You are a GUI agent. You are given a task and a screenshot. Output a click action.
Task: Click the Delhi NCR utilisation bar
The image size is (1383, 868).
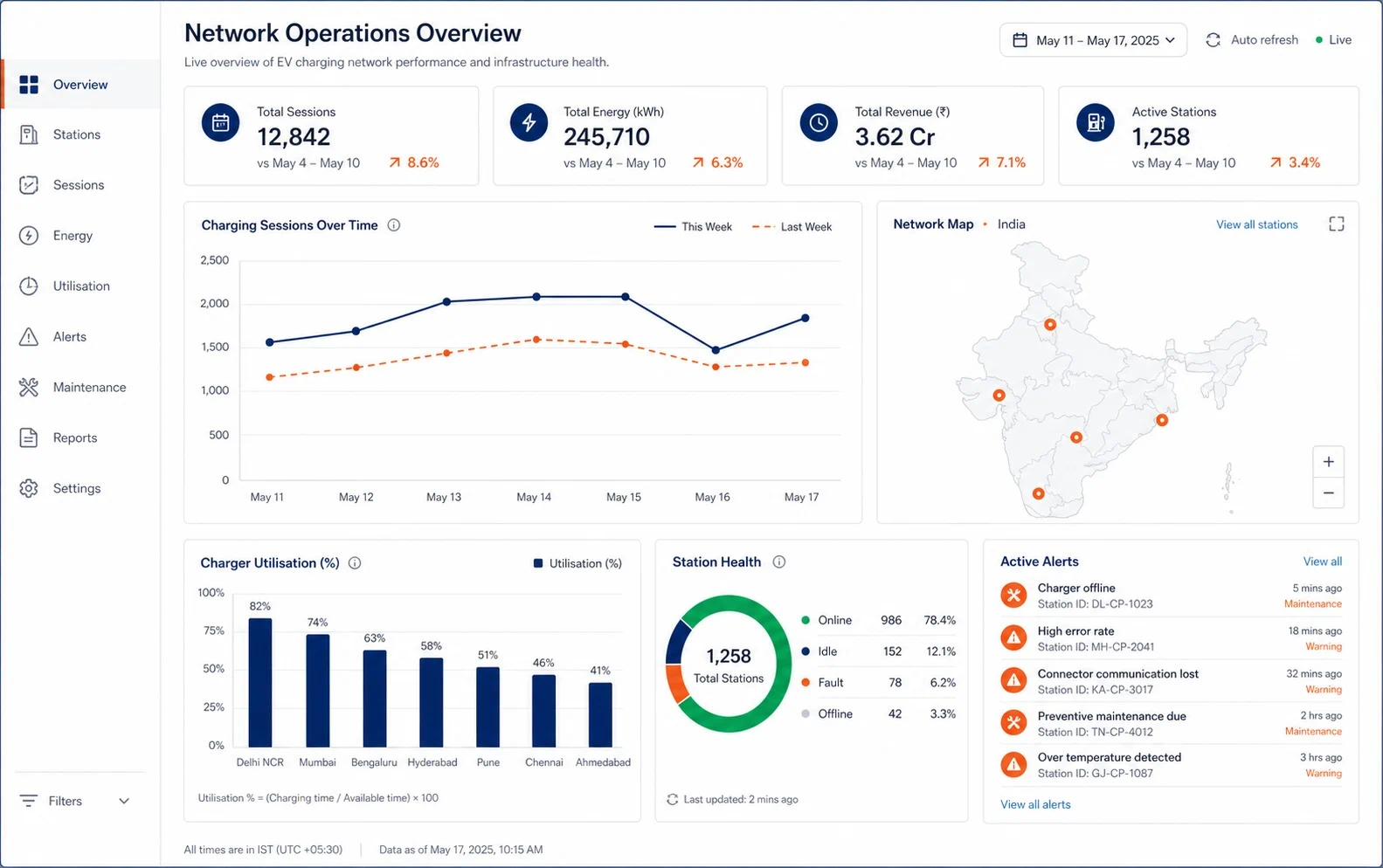click(260, 683)
